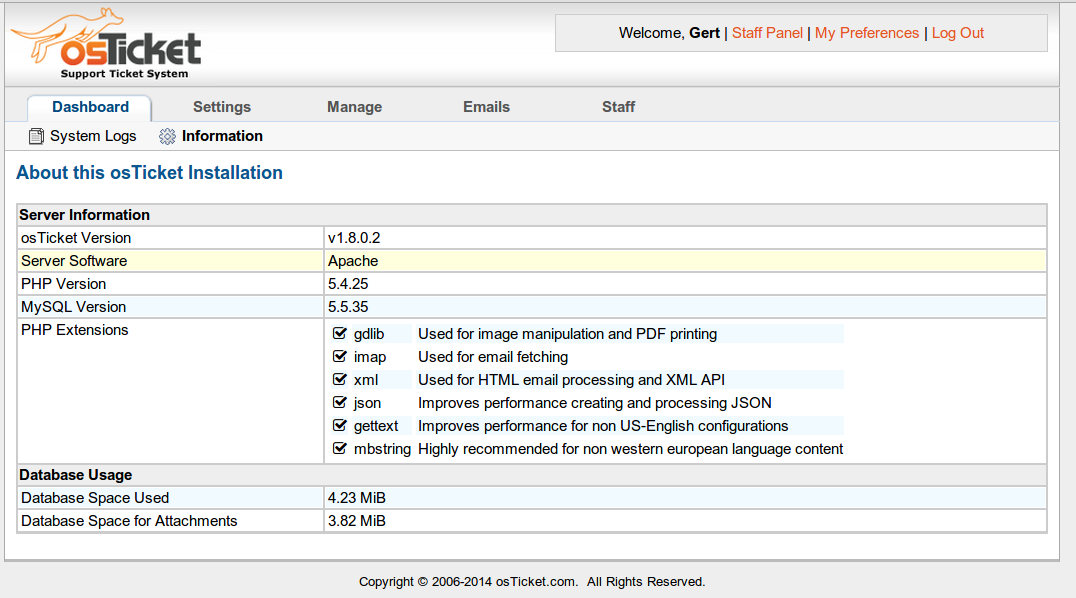
Task: Click the creating and processing JSON description
Action: tap(594, 403)
